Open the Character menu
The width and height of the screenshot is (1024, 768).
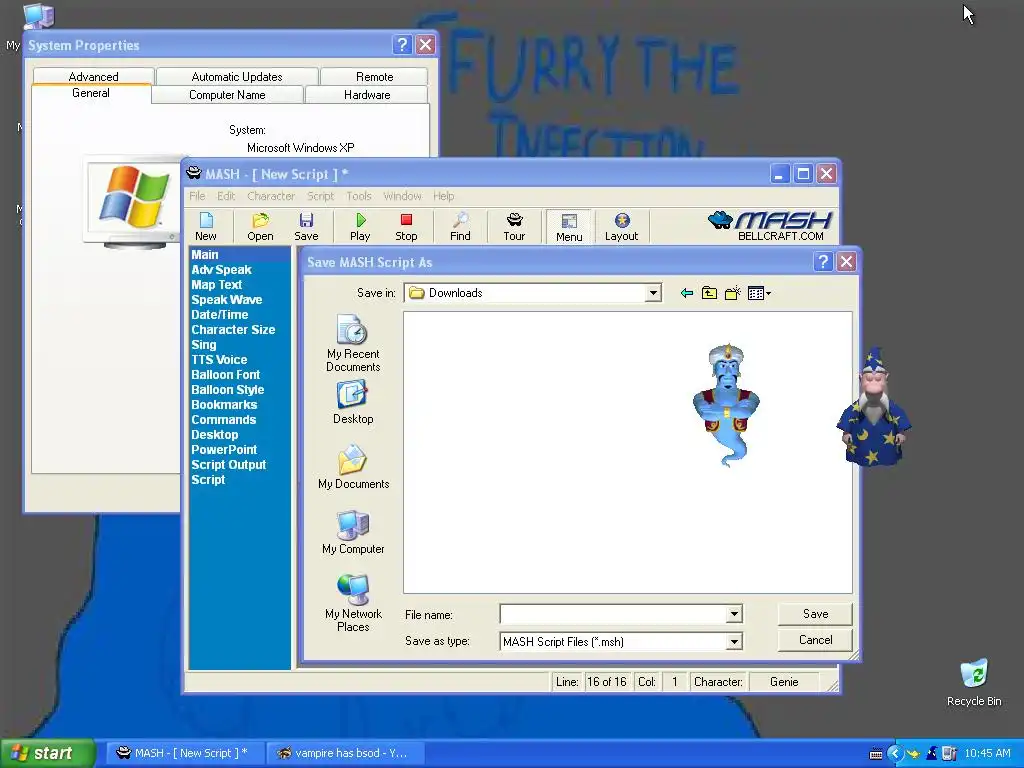pyautogui.click(x=271, y=196)
